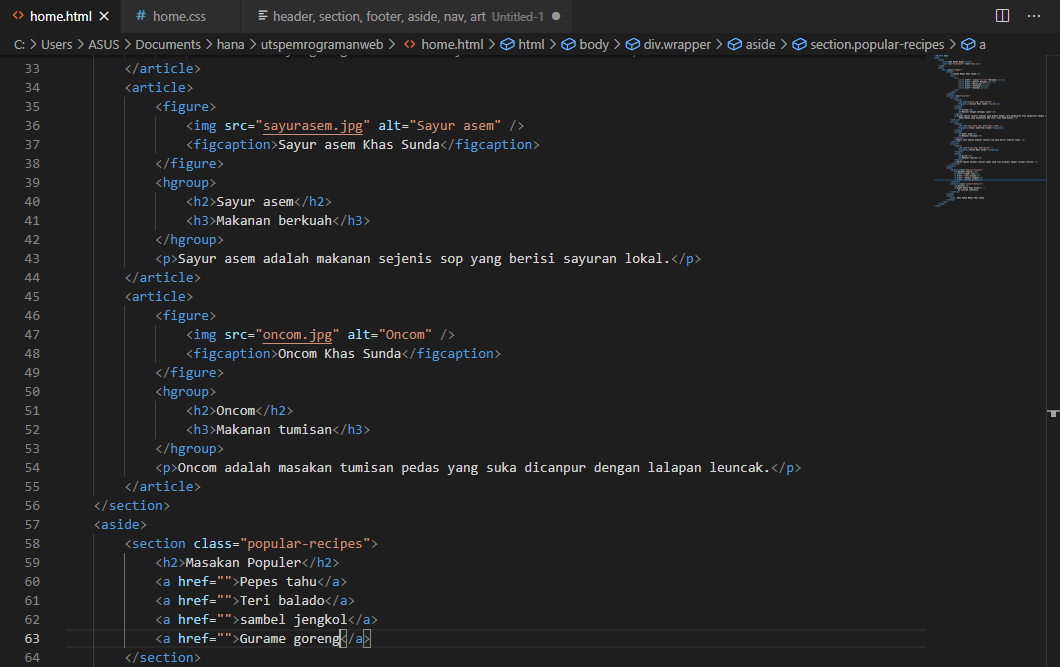The width and height of the screenshot is (1060, 667).
Task: Click the "popular-recipes" class value
Action: (x=305, y=544)
